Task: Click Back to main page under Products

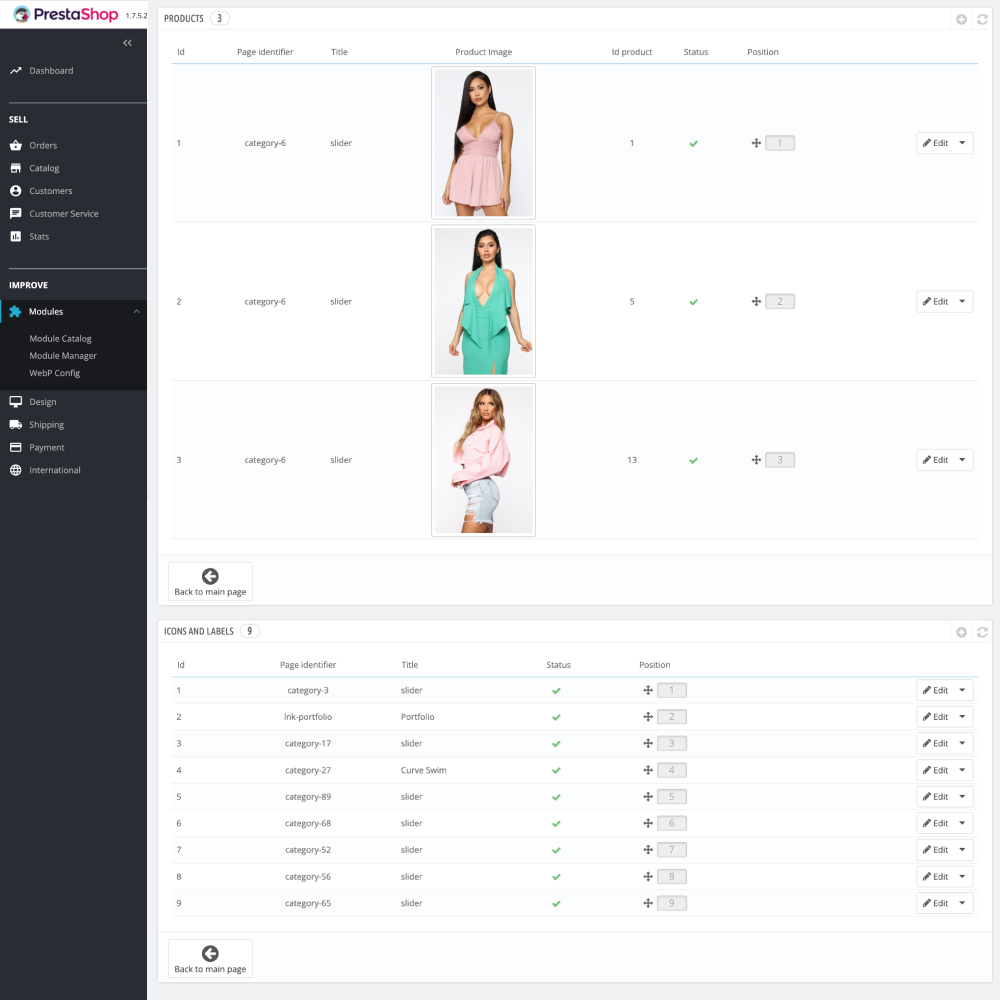Action: tap(210, 581)
